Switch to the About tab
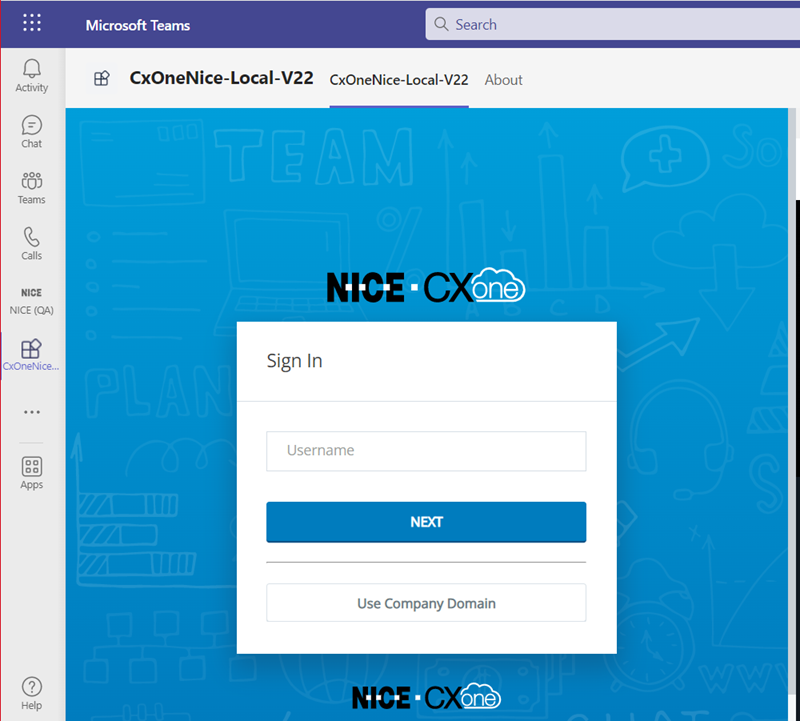 coord(504,80)
